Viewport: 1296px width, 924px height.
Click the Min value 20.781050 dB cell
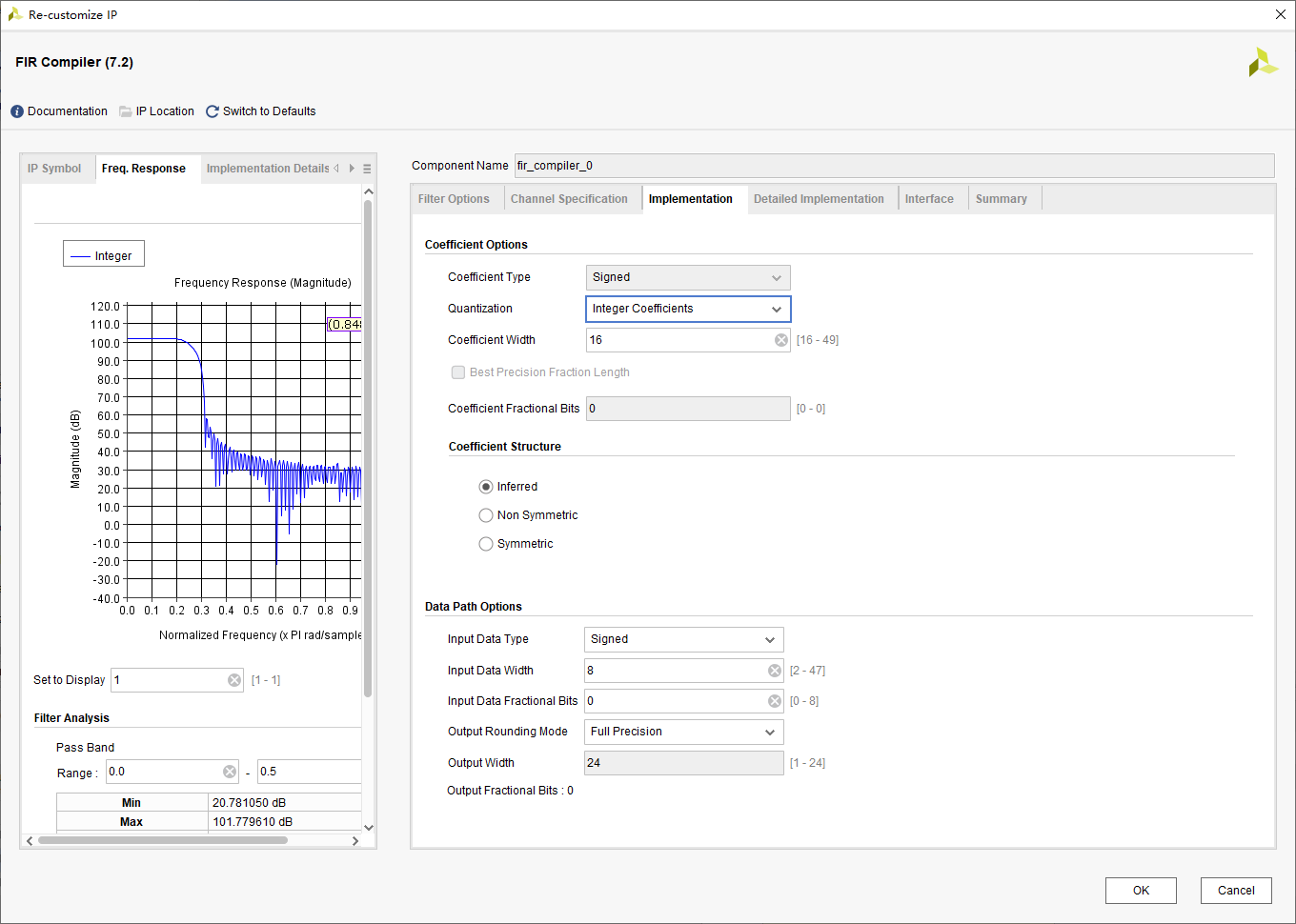tap(285, 803)
